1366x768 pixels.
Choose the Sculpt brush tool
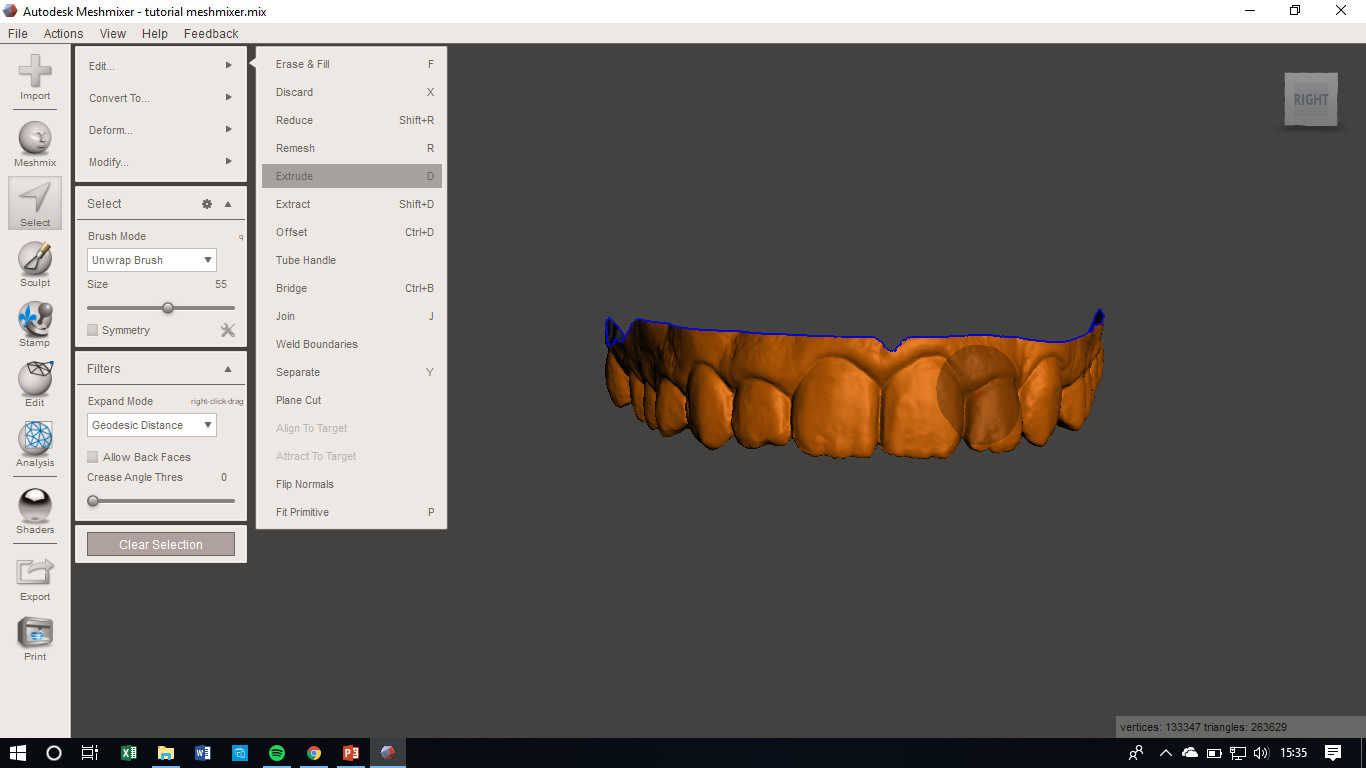click(35, 264)
